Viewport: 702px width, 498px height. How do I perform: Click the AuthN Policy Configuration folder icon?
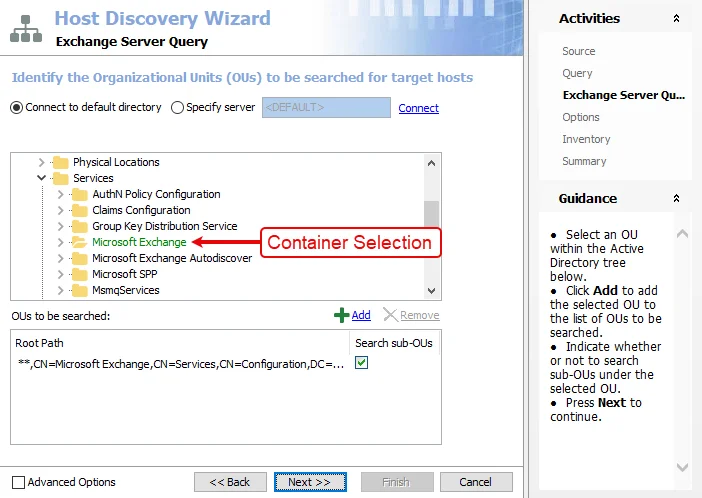[80, 194]
